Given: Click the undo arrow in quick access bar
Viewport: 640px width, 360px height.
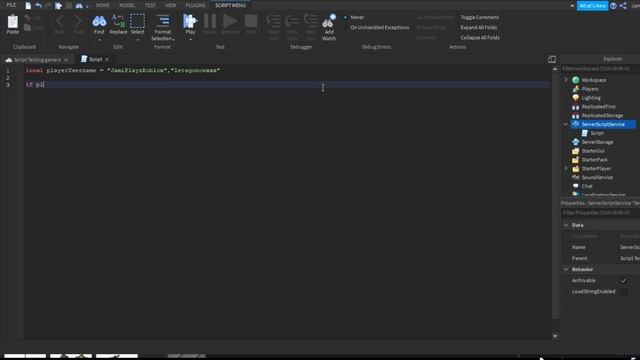Looking at the screenshot, I should point(38,6).
